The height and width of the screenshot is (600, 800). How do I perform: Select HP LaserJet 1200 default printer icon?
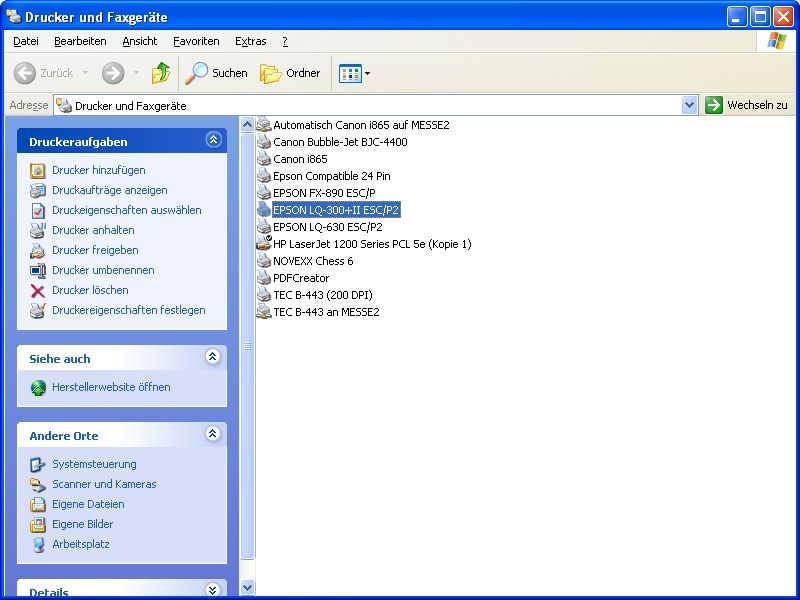point(263,243)
